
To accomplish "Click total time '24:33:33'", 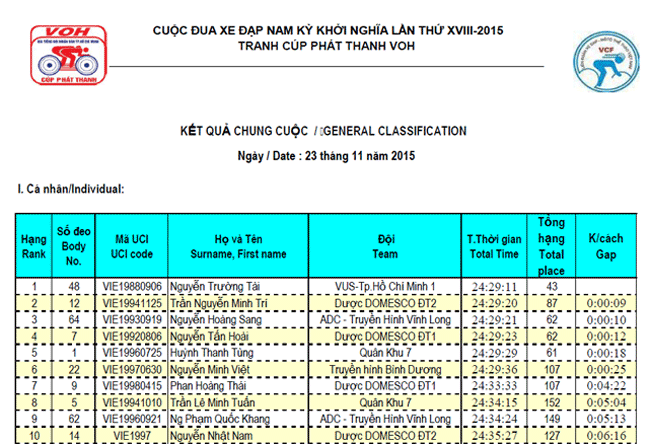I will [x=494, y=386].
